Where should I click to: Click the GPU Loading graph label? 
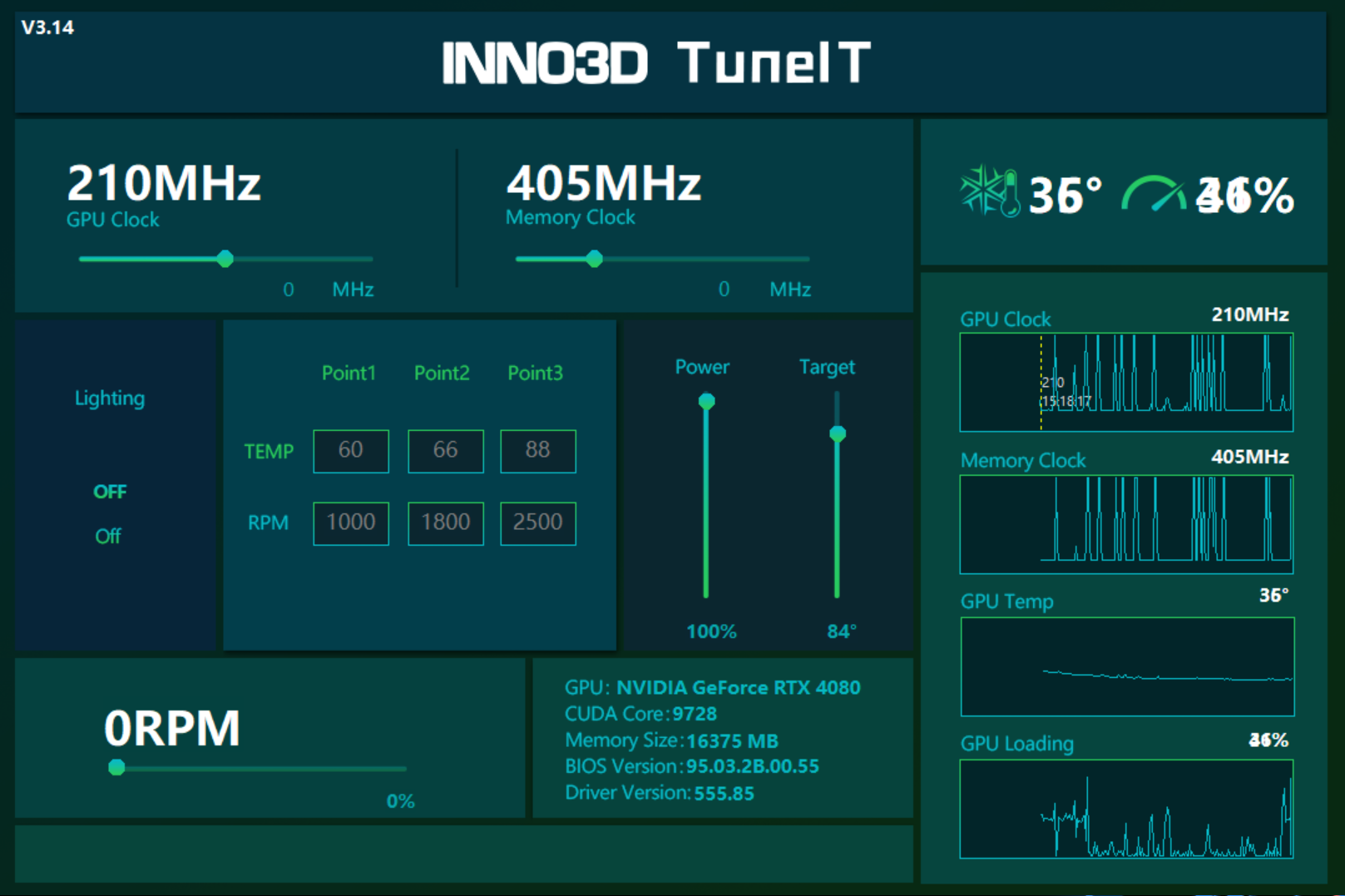point(1017,744)
